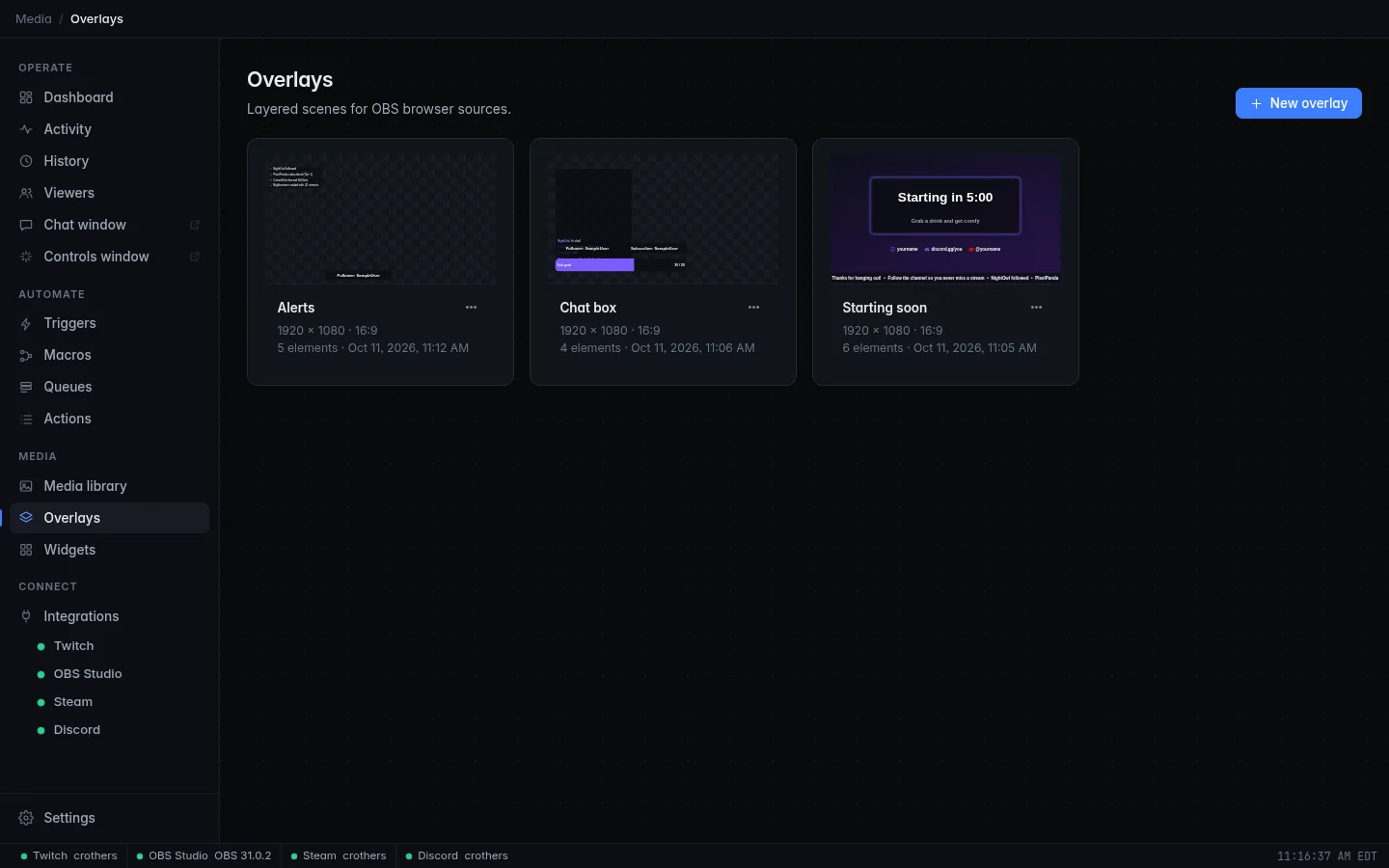Click the History clock icon
Image resolution: width=1389 pixels, height=868 pixels.
coord(26,161)
